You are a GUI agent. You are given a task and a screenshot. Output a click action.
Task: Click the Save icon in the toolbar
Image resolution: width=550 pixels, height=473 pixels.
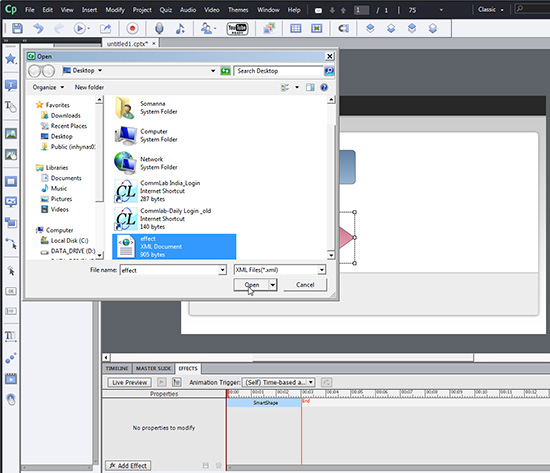tap(17, 28)
